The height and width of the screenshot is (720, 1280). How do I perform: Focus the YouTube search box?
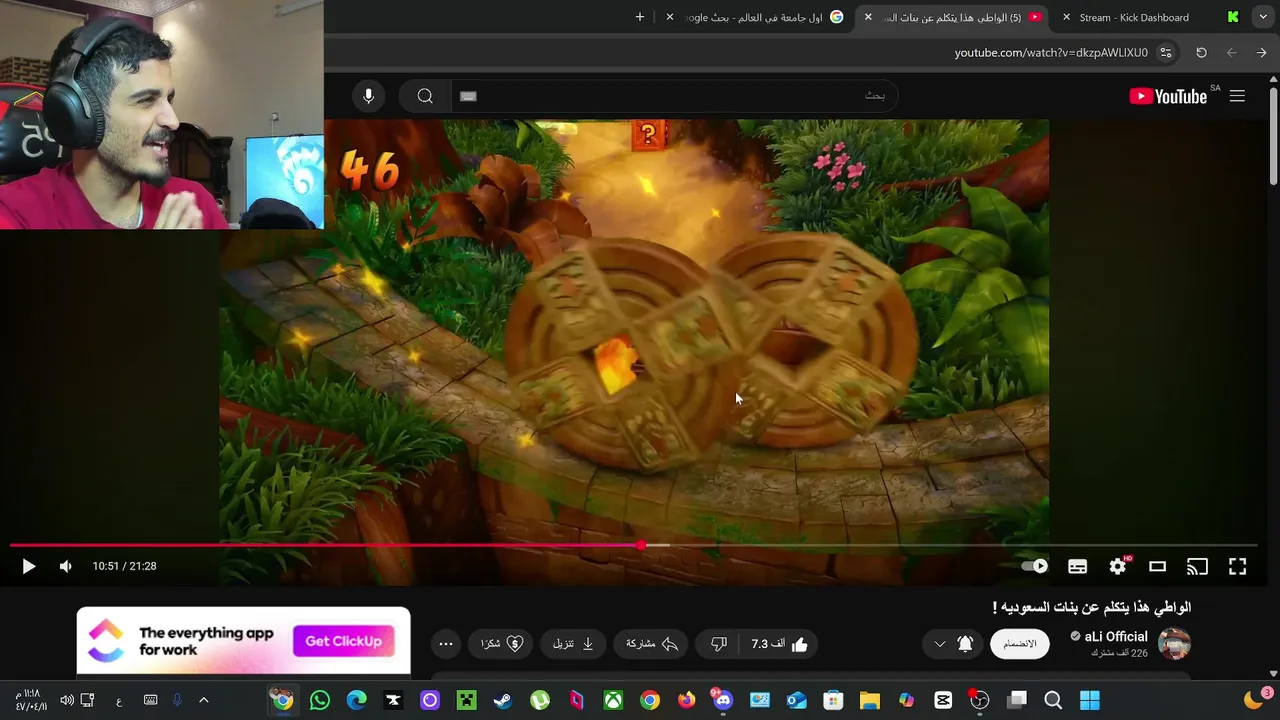click(x=673, y=96)
